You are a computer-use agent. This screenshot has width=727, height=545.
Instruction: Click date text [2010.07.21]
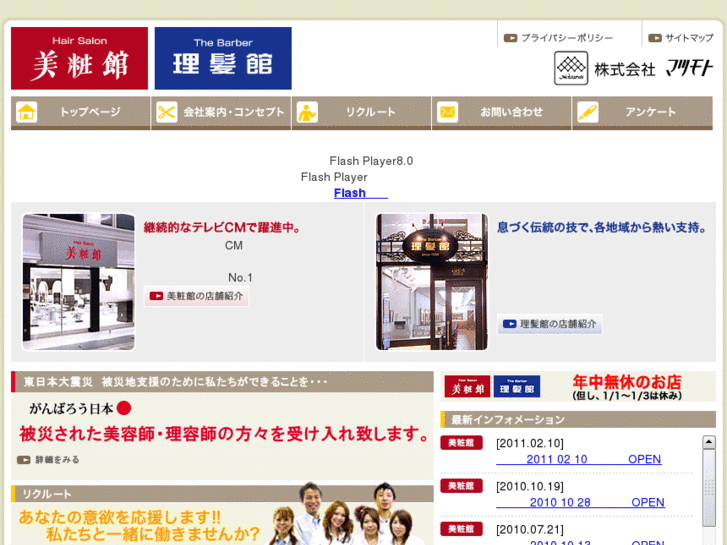(530, 530)
